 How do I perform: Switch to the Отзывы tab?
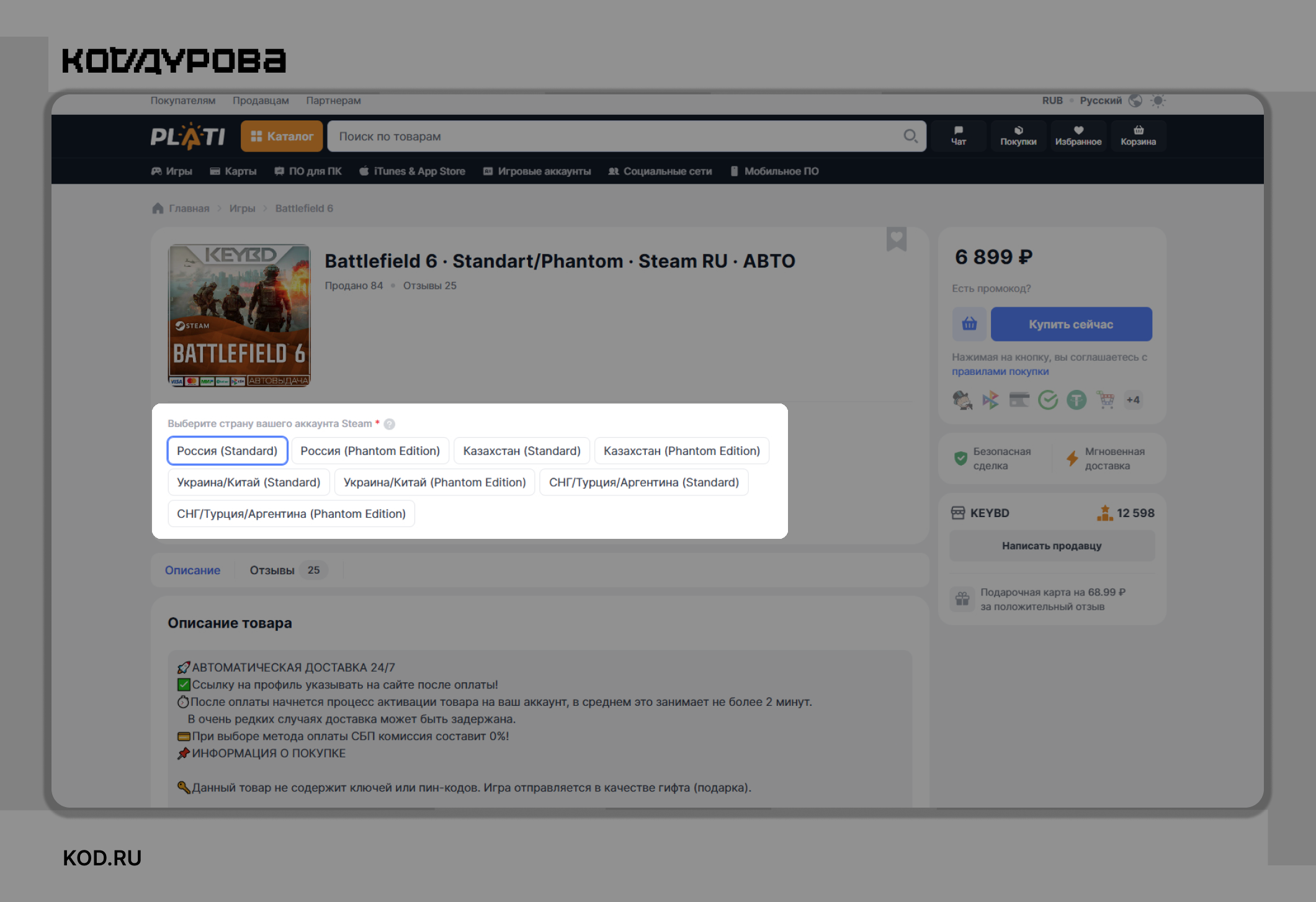click(288, 570)
